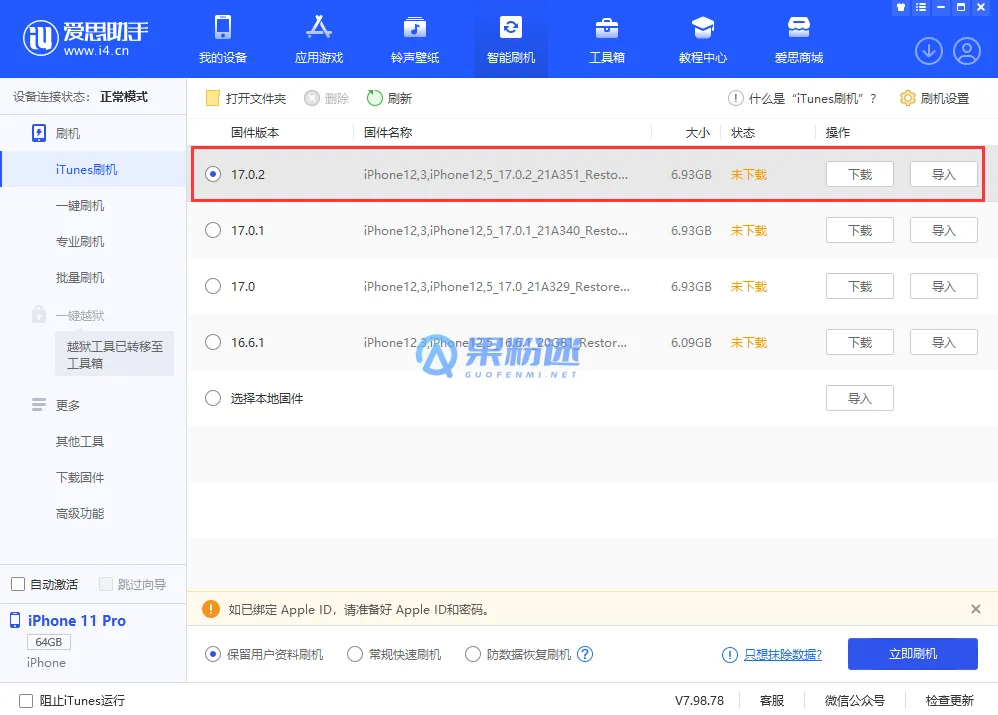Check 阻止iTunes运行 to block iTunes
This screenshot has height=715, width=998.
tap(17, 700)
